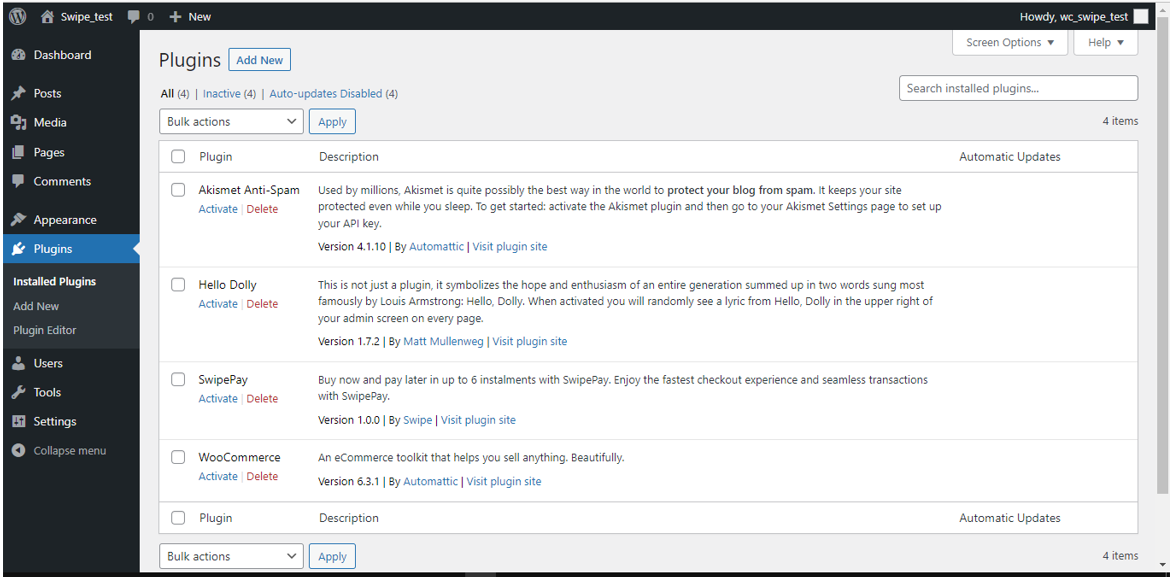Click the Collapse menu arrow icon
This screenshot has height=577, width=1173.
(19, 451)
